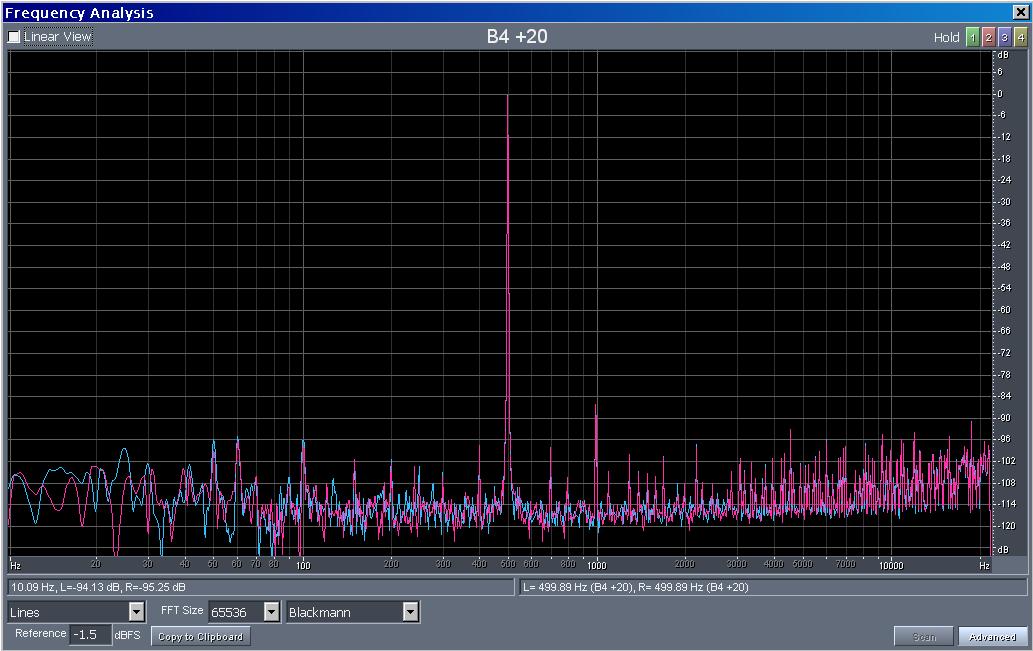Click Copy to Clipboard button
Screen dimensions: 1033x651
pyautogui.click(x=201, y=637)
